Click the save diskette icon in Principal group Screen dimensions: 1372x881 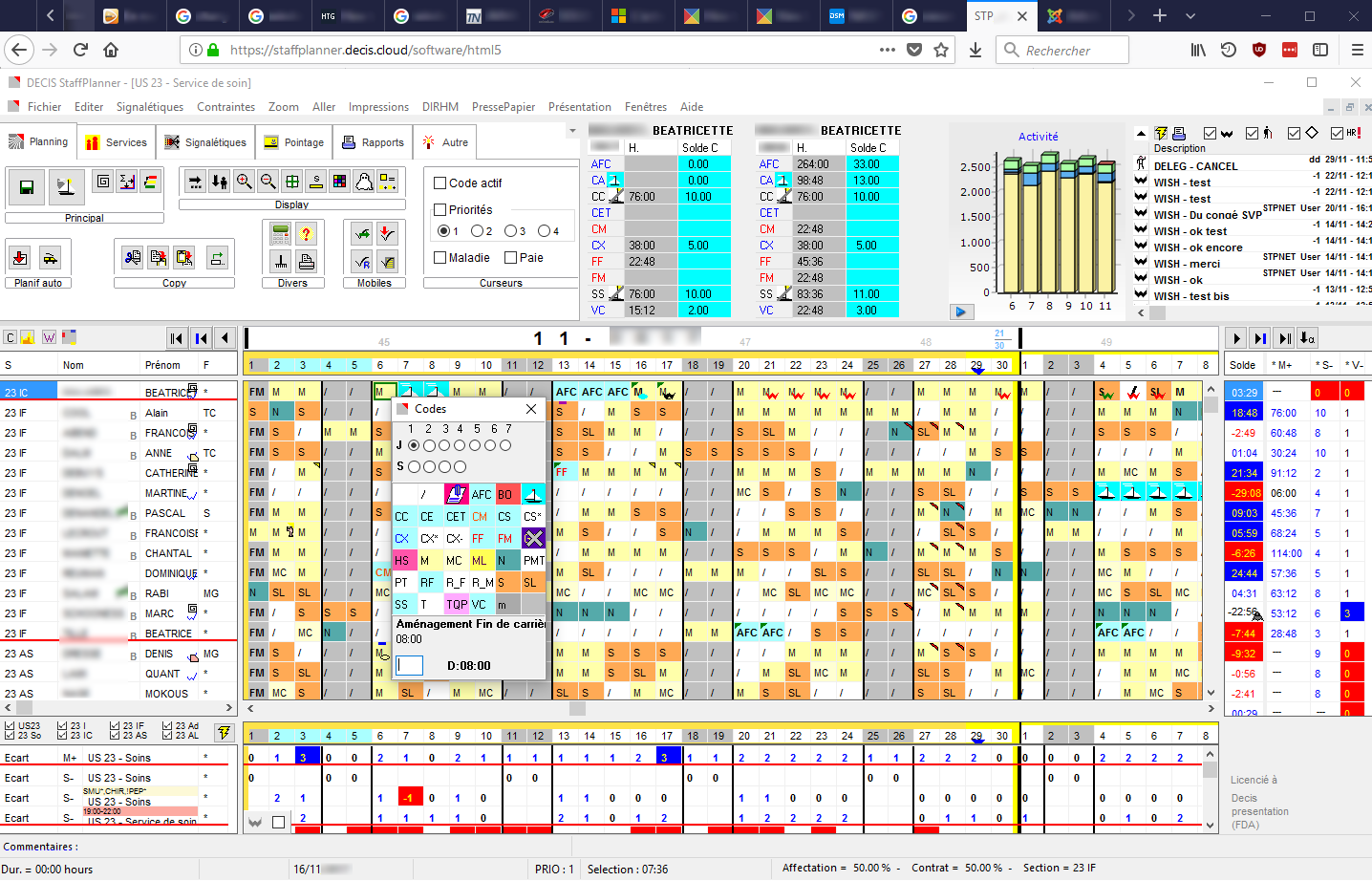pos(26,187)
